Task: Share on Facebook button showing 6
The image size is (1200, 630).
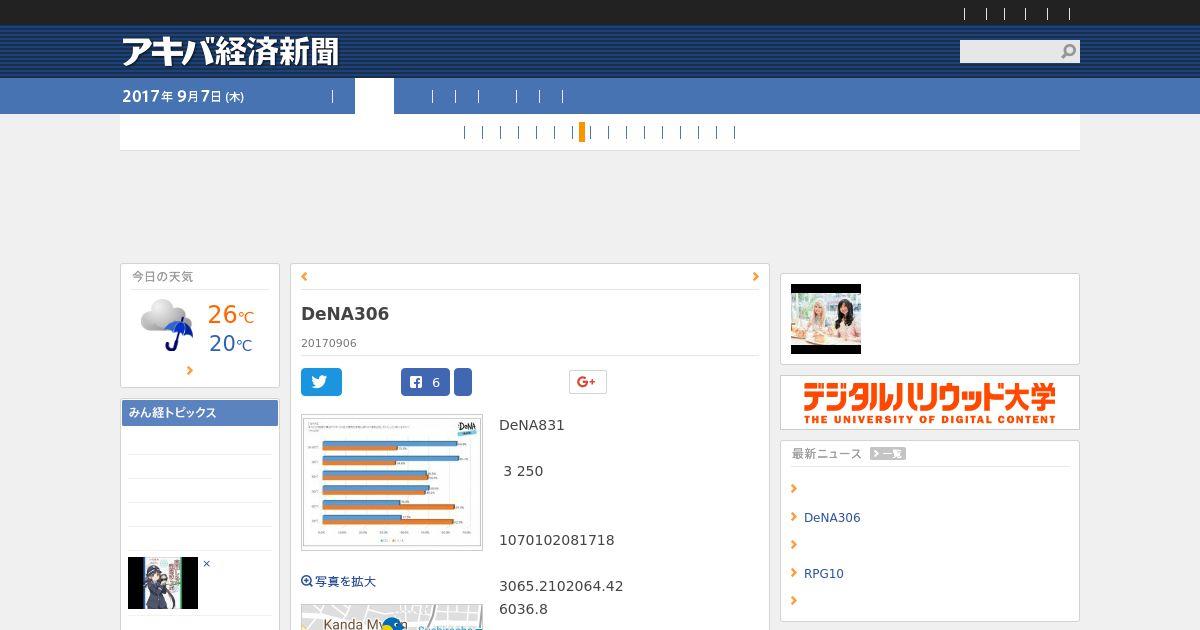Action: pos(425,382)
